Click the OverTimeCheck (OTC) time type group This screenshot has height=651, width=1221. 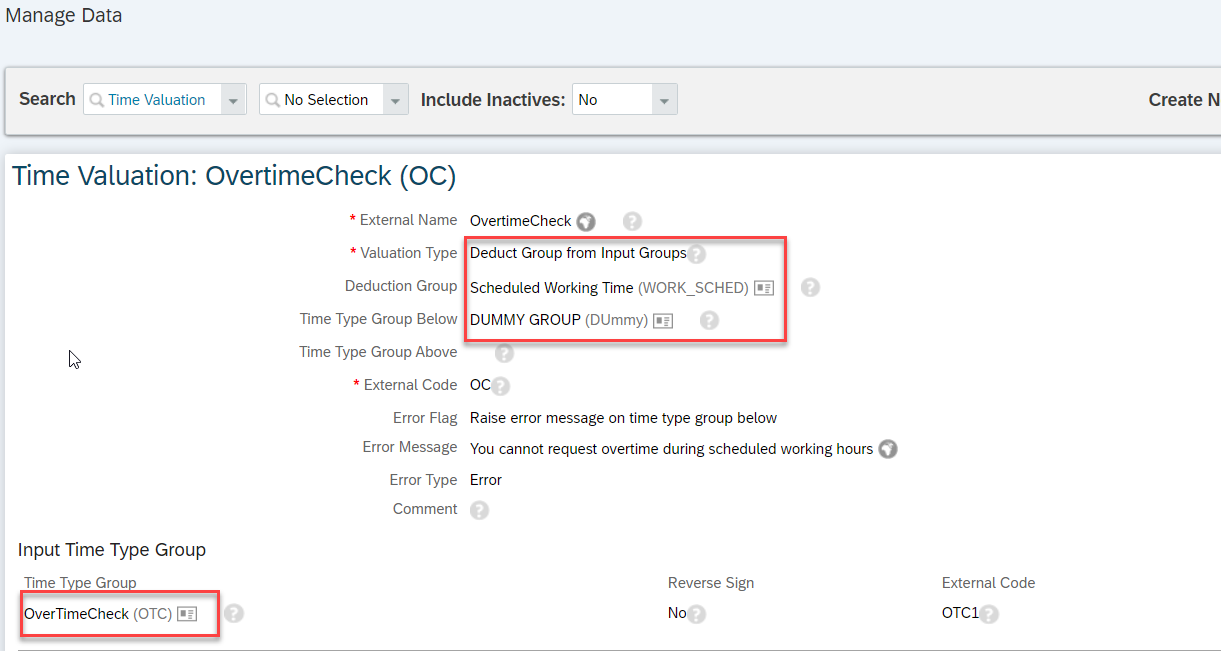(98, 614)
